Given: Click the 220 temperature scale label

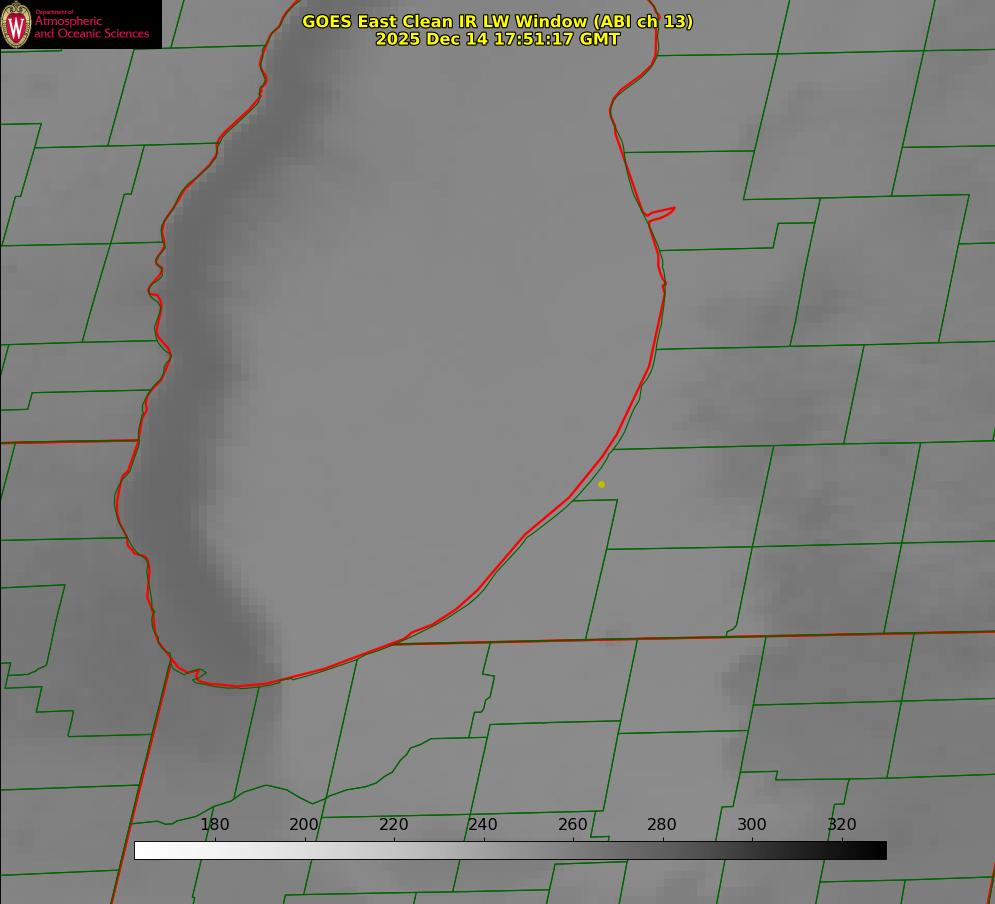Looking at the screenshot, I should pyautogui.click(x=394, y=825).
